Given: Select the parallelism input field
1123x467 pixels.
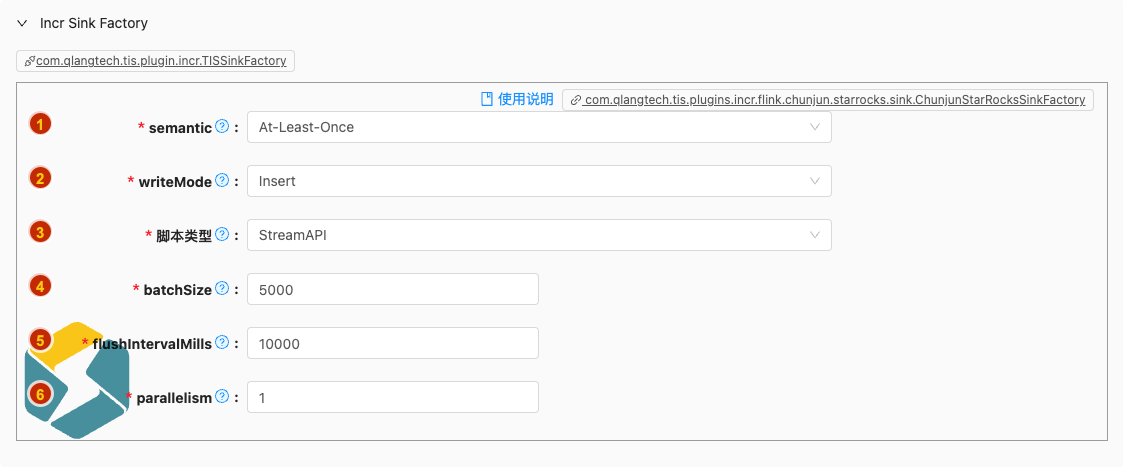Looking at the screenshot, I should 392,397.
